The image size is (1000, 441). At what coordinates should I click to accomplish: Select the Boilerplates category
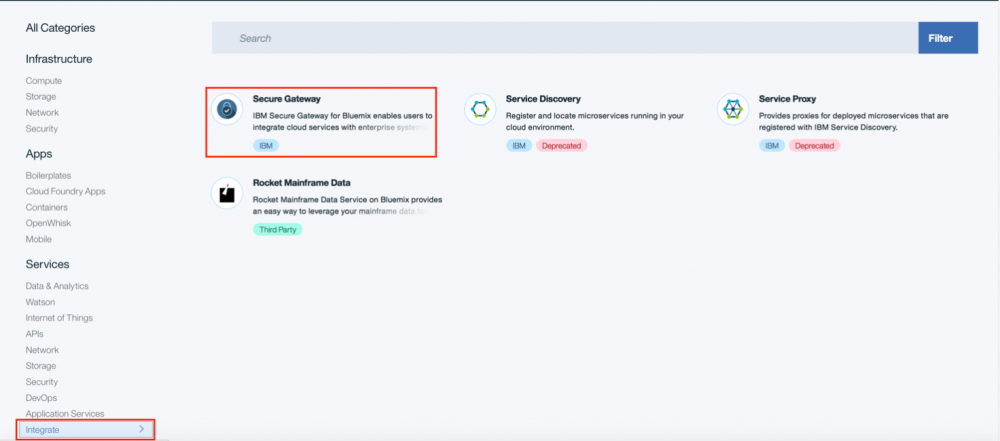pyautogui.click(x=48, y=176)
